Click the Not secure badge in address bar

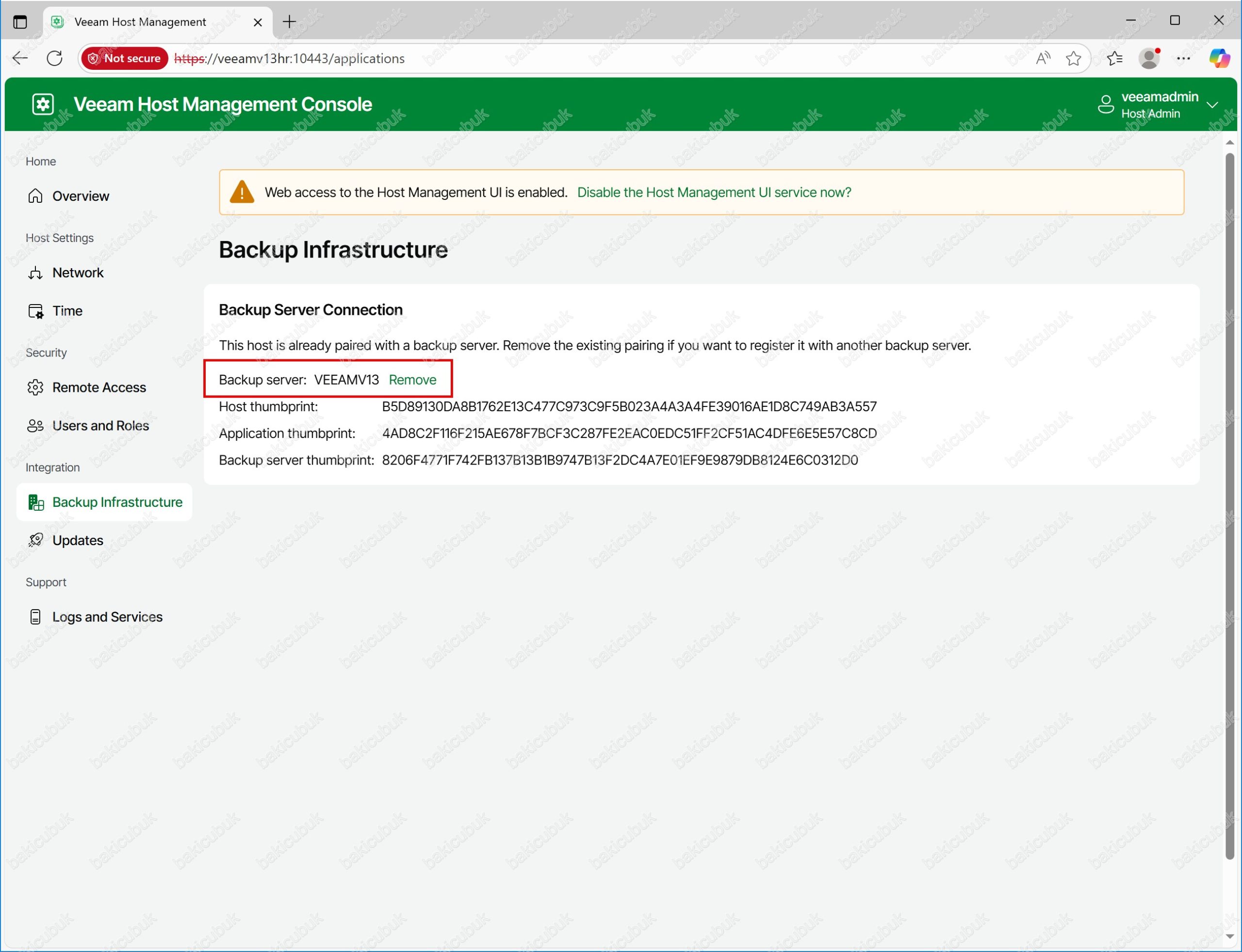click(x=125, y=58)
